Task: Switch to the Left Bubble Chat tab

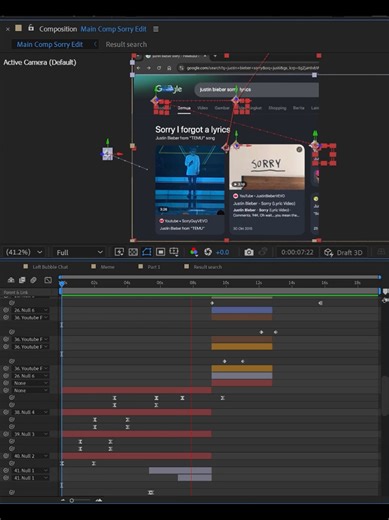Action: pyautogui.click(x=50, y=267)
